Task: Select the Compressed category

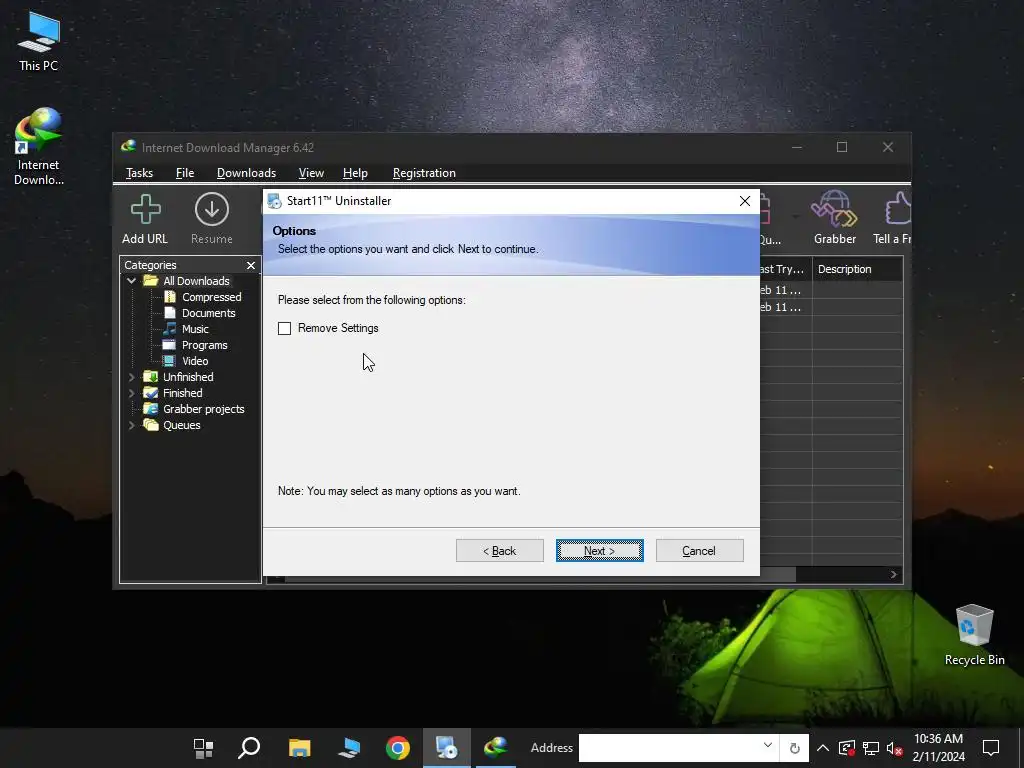Action: pyautogui.click(x=211, y=297)
